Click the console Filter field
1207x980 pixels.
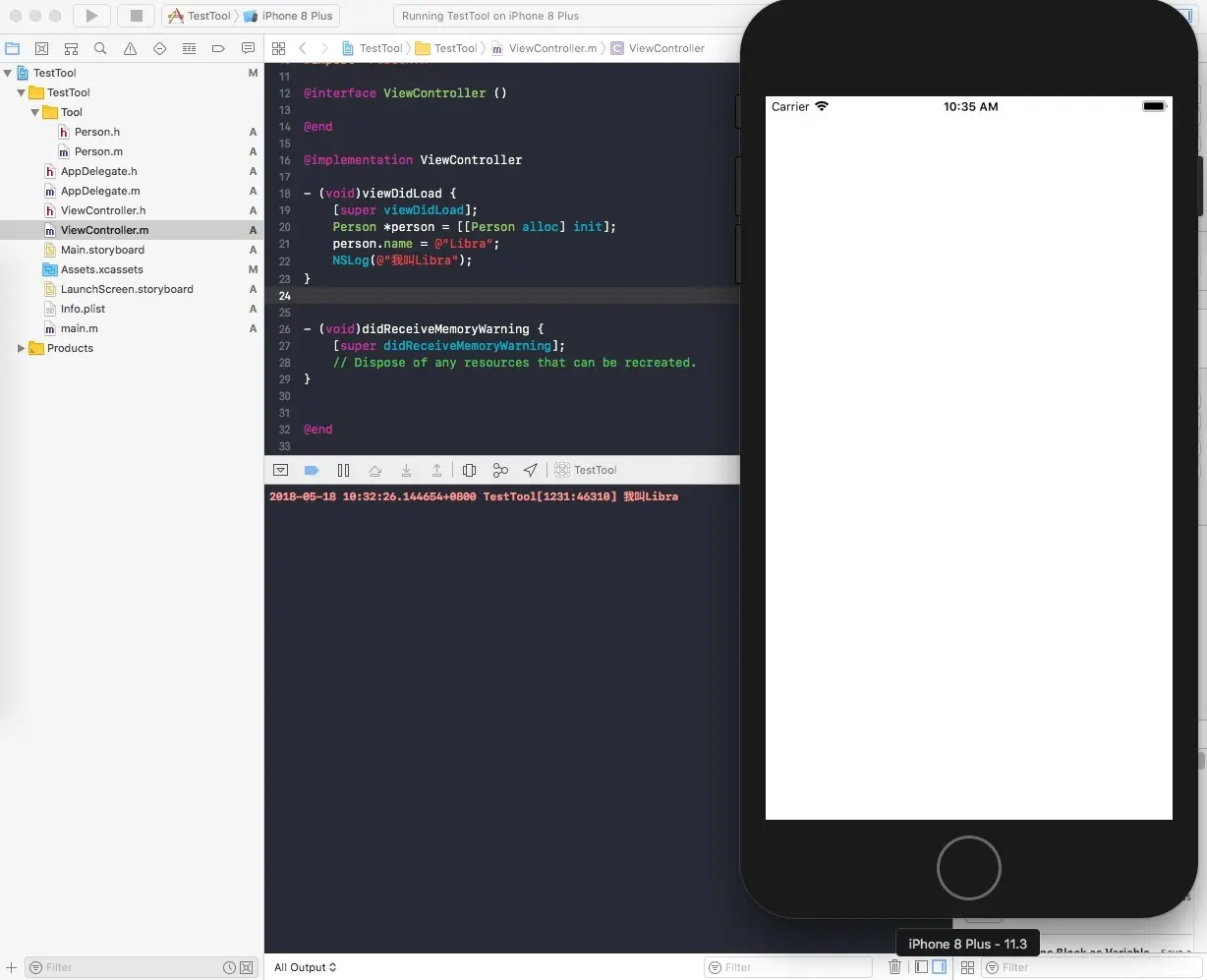[x=787, y=967]
